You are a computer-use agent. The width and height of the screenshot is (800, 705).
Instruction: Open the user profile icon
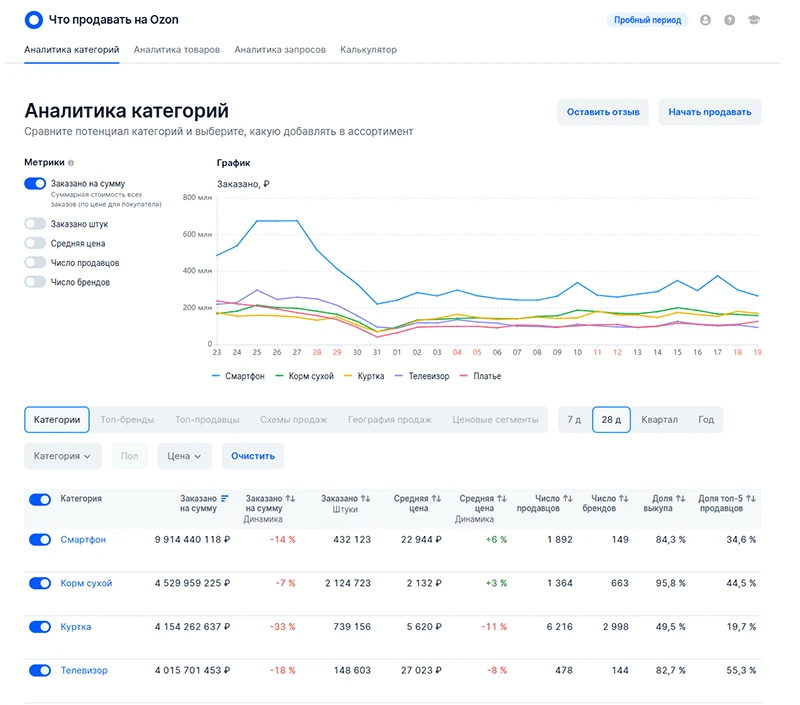click(x=705, y=20)
